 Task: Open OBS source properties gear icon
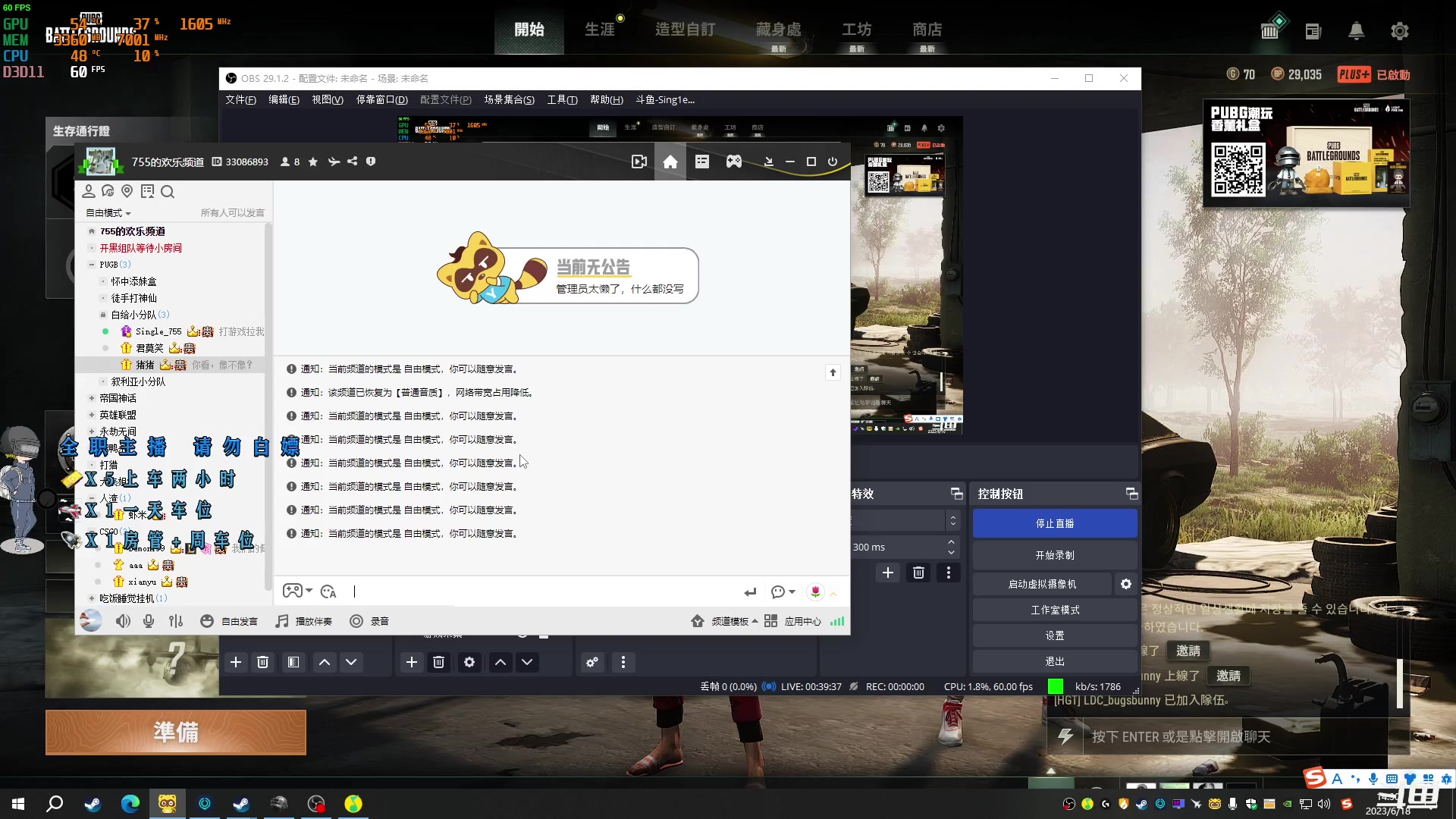click(469, 662)
